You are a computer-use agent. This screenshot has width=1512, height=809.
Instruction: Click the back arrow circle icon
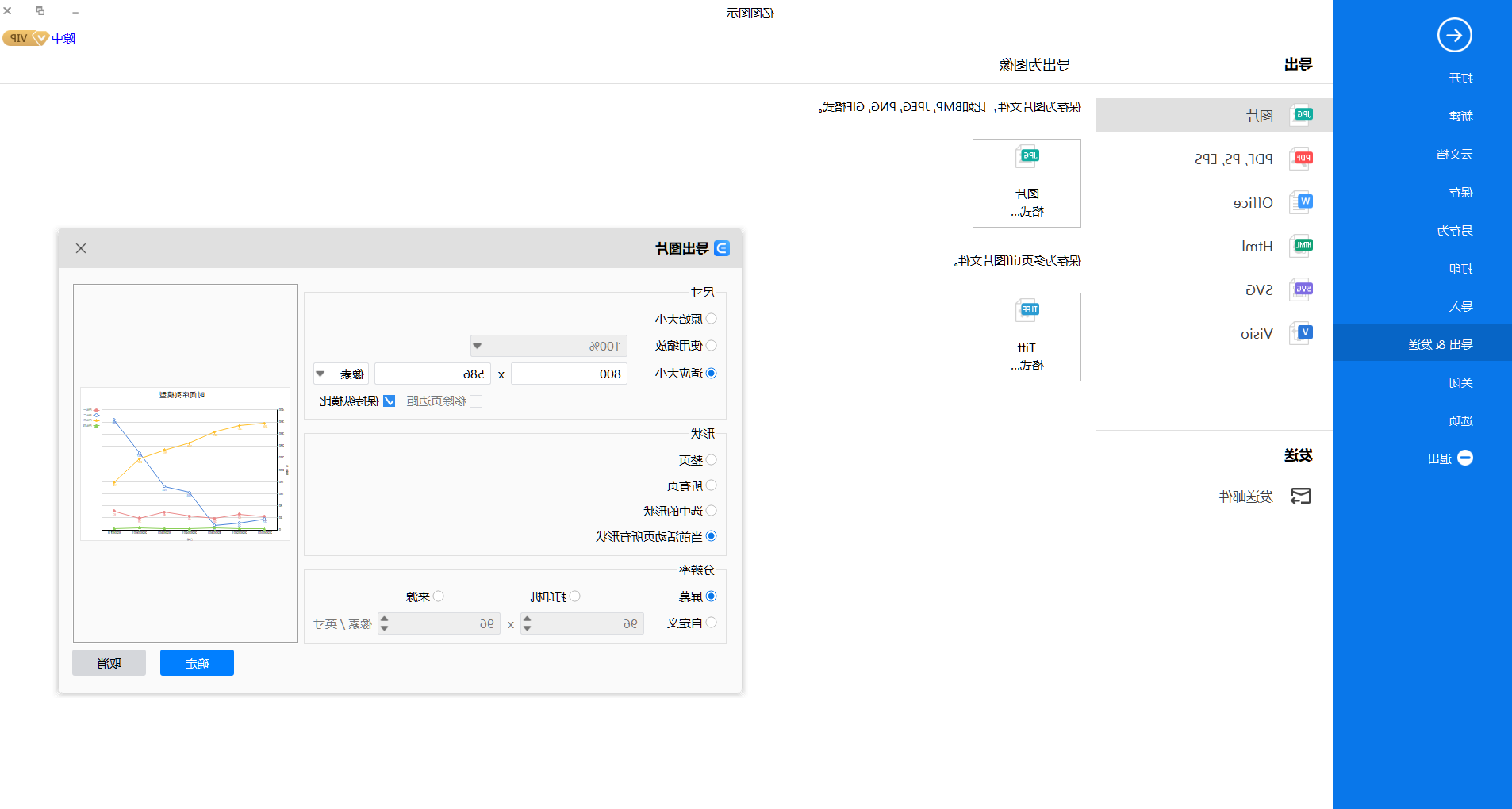point(1454,35)
